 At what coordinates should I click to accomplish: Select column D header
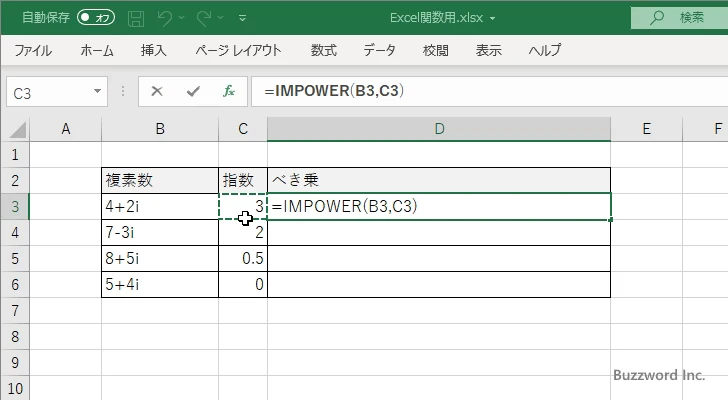[439, 129]
